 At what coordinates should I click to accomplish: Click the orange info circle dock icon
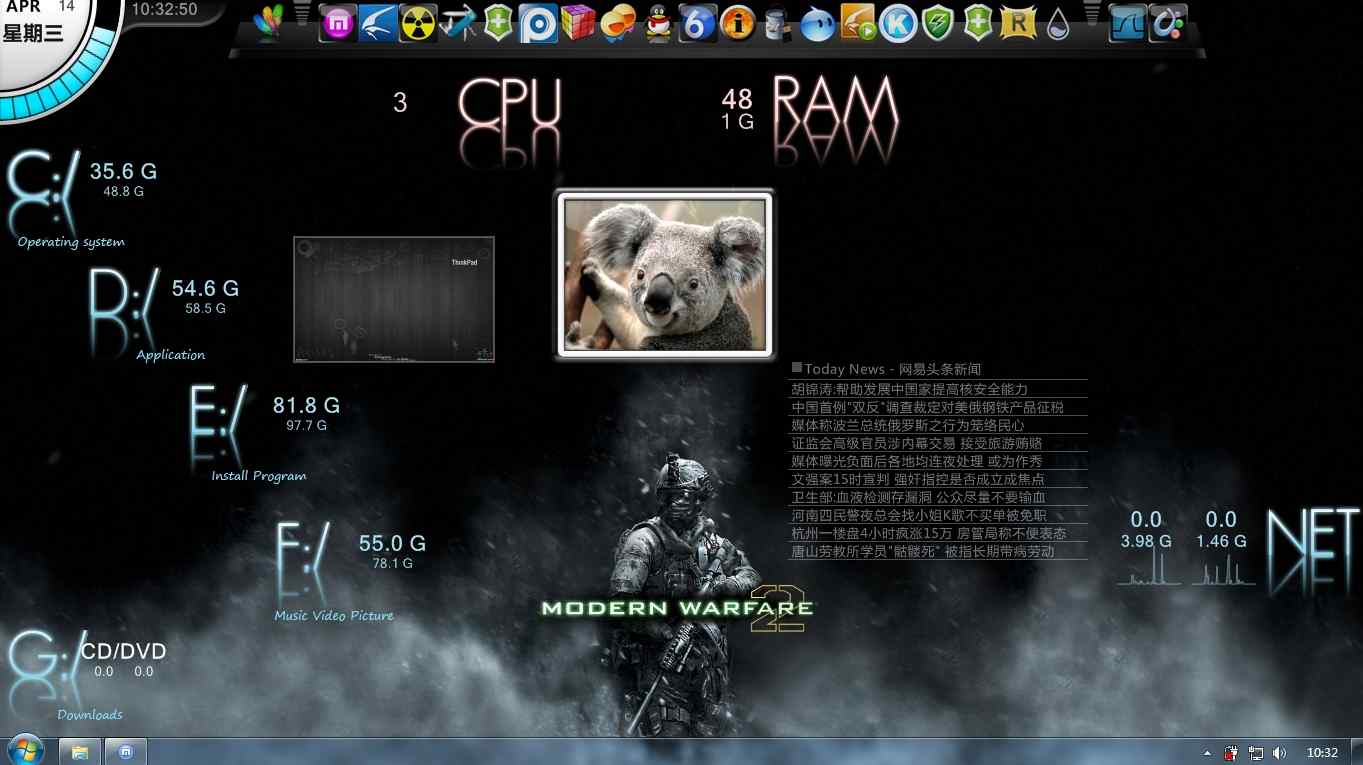(x=738, y=23)
